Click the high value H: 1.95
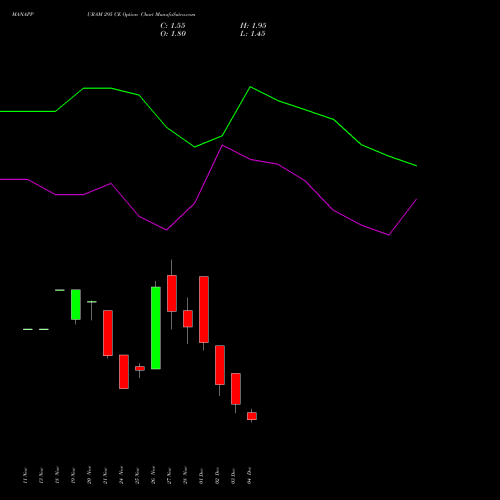Image resolution: width=500 pixels, height=500 pixels. click(x=253, y=26)
